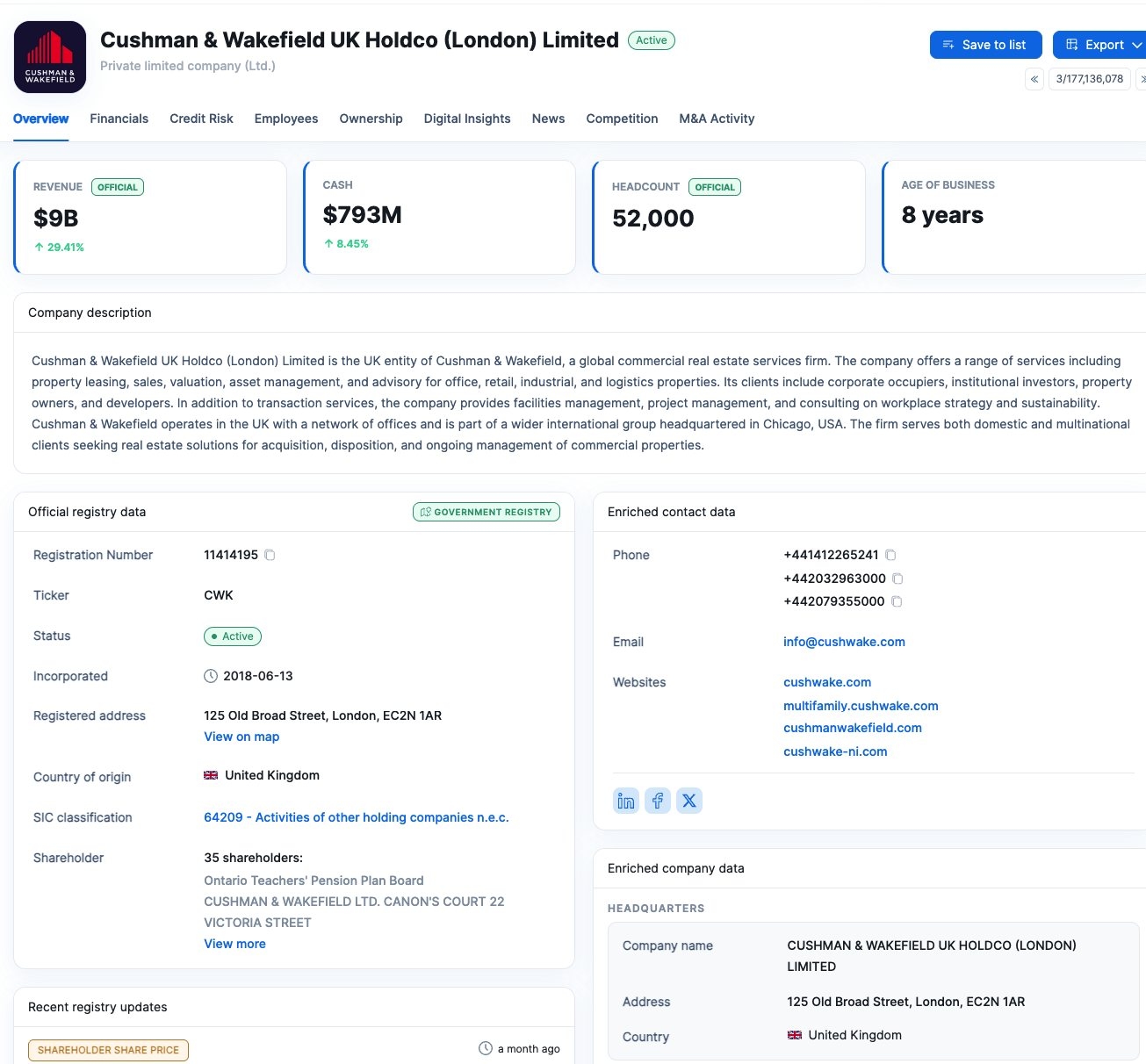1146x1064 pixels.
Task: Click the Recent registry updates heading
Action: point(97,1007)
